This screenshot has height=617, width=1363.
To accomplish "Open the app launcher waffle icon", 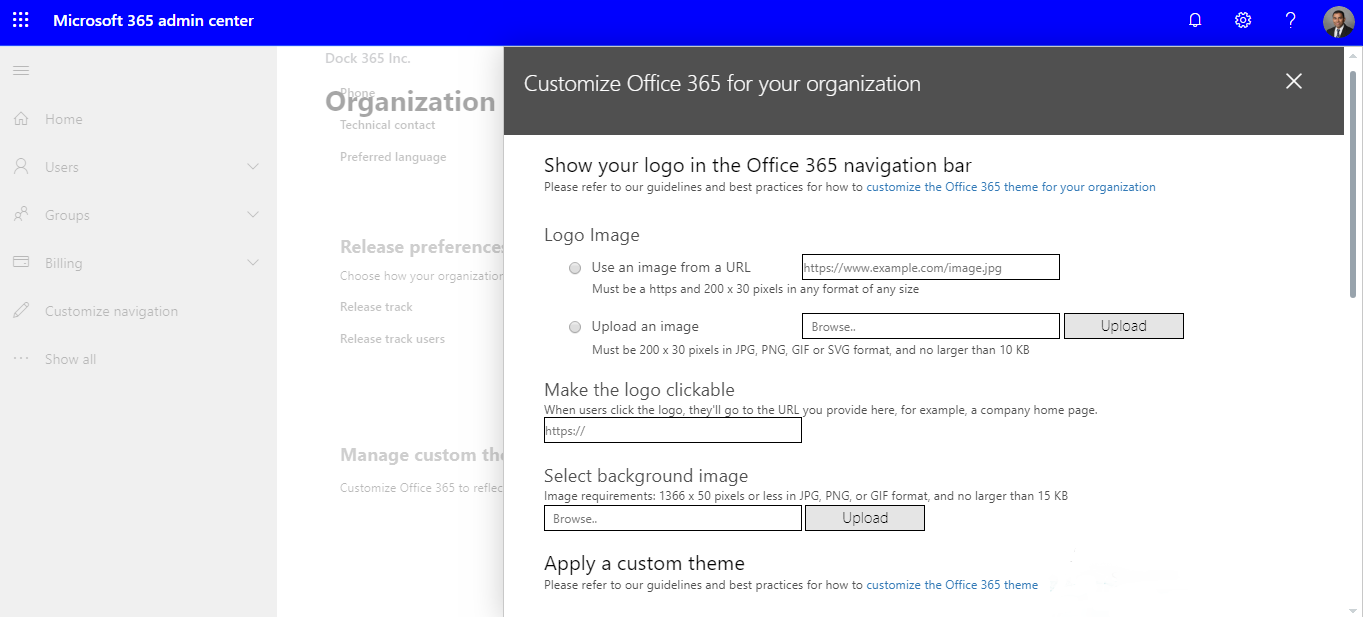I will click(x=20, y=20).
